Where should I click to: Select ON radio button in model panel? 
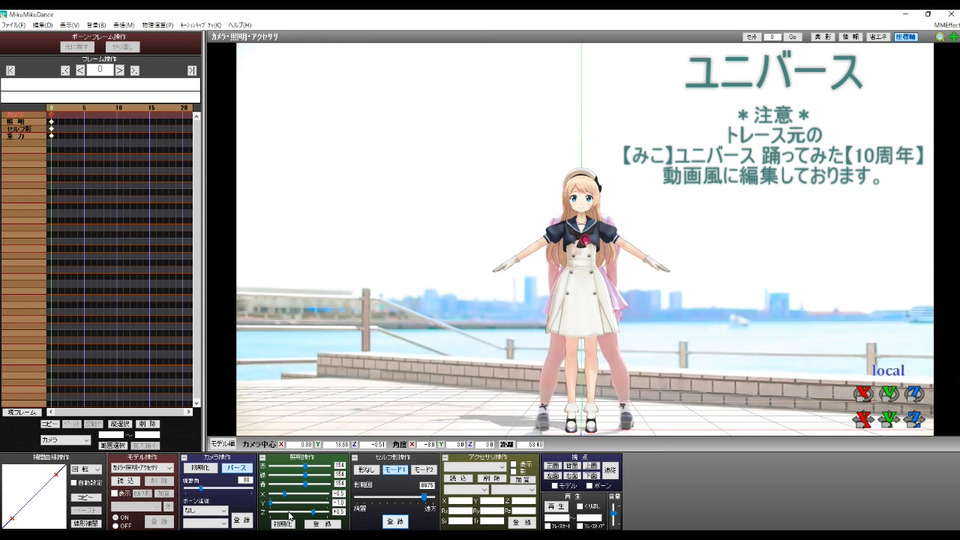click(116, 517)
